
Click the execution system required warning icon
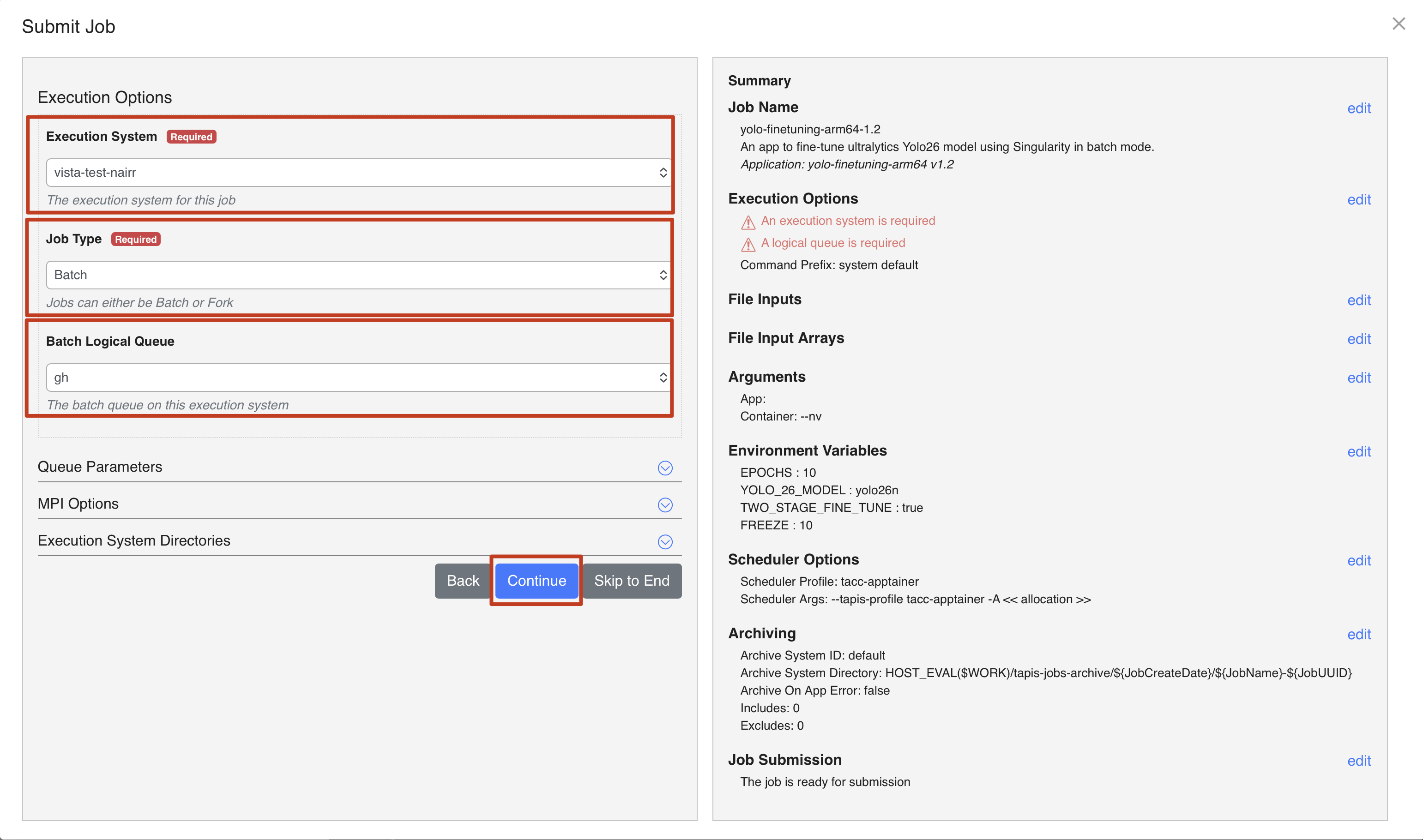748,222
